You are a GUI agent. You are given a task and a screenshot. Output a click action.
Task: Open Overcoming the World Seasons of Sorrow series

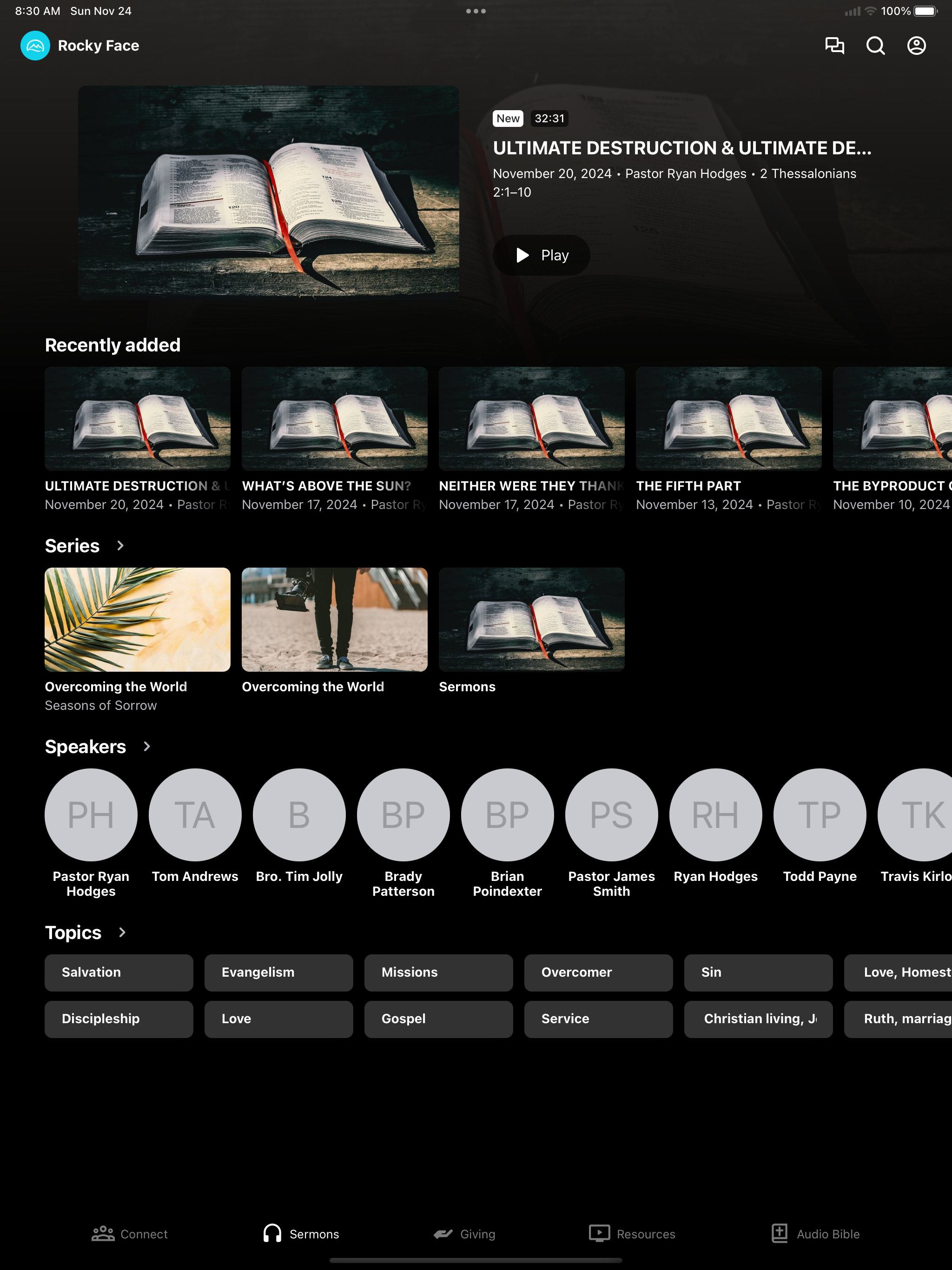point(138,640)
